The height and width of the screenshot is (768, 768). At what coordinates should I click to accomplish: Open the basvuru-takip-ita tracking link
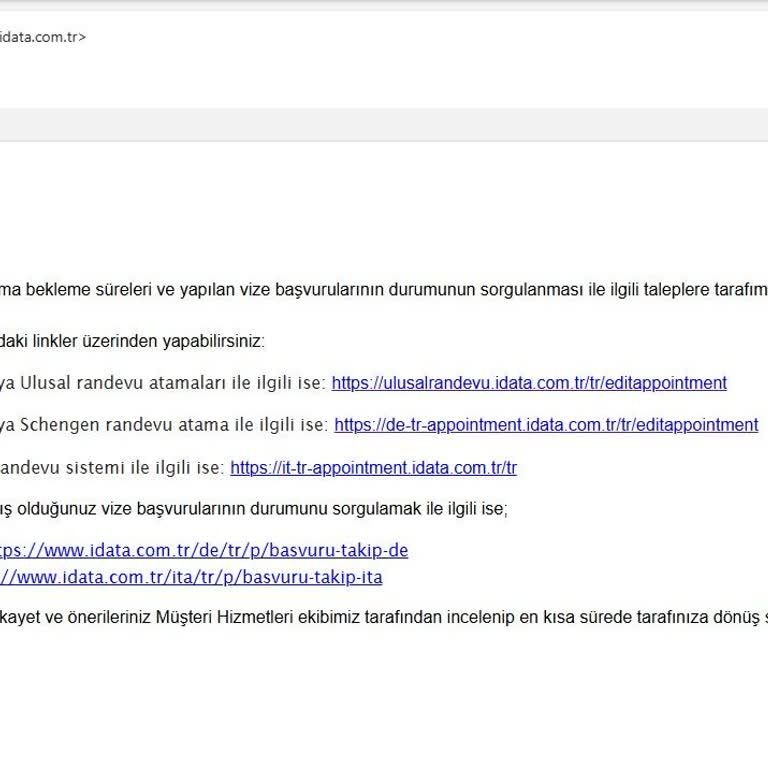point(190,577)
